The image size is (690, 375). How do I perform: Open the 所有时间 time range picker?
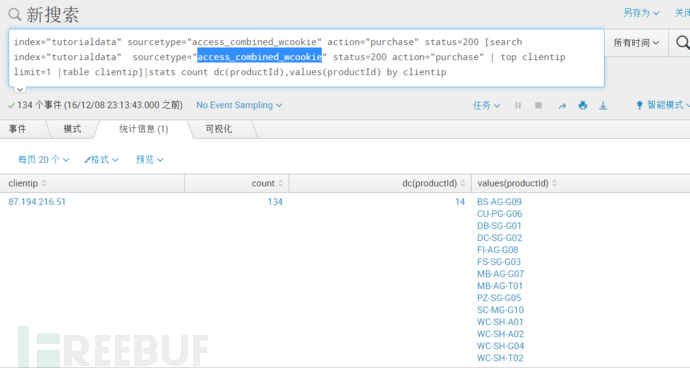tap(636, 43)
